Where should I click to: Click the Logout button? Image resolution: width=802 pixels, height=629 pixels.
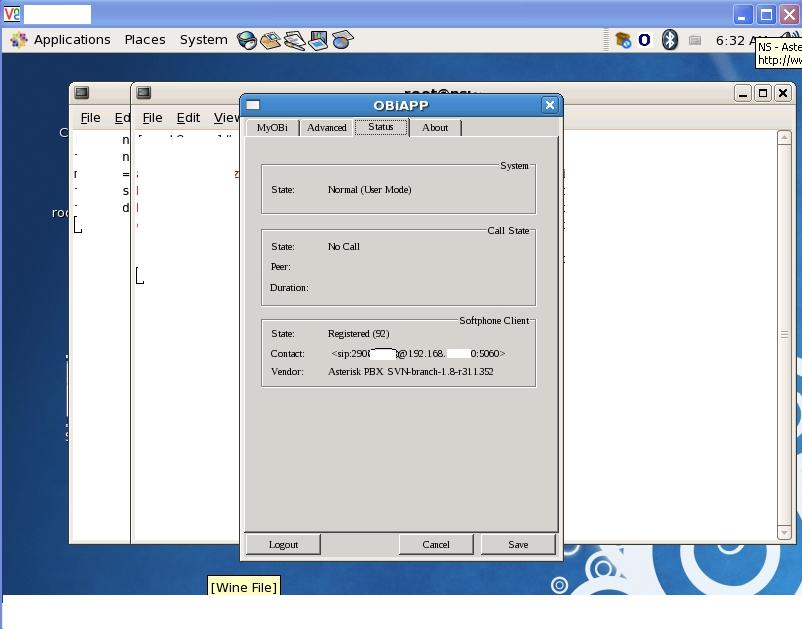[x=283, y=545]
